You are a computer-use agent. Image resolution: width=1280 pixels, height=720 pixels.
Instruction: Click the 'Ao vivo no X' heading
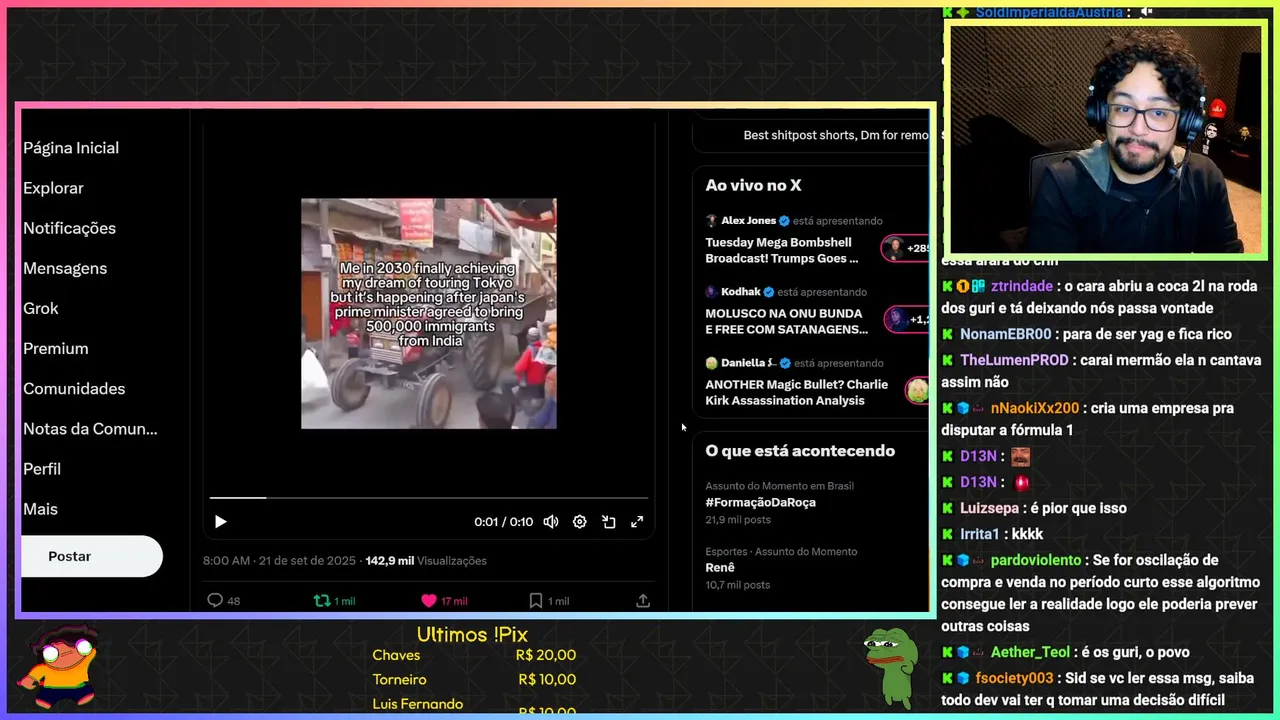[x=753, y=185]
